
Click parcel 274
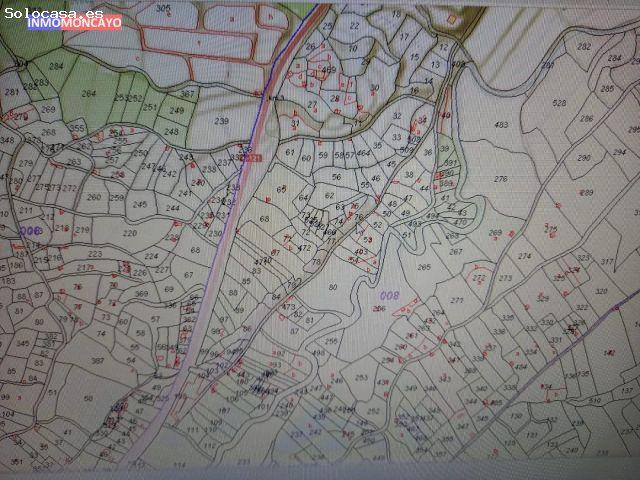[x=524, y=256]
